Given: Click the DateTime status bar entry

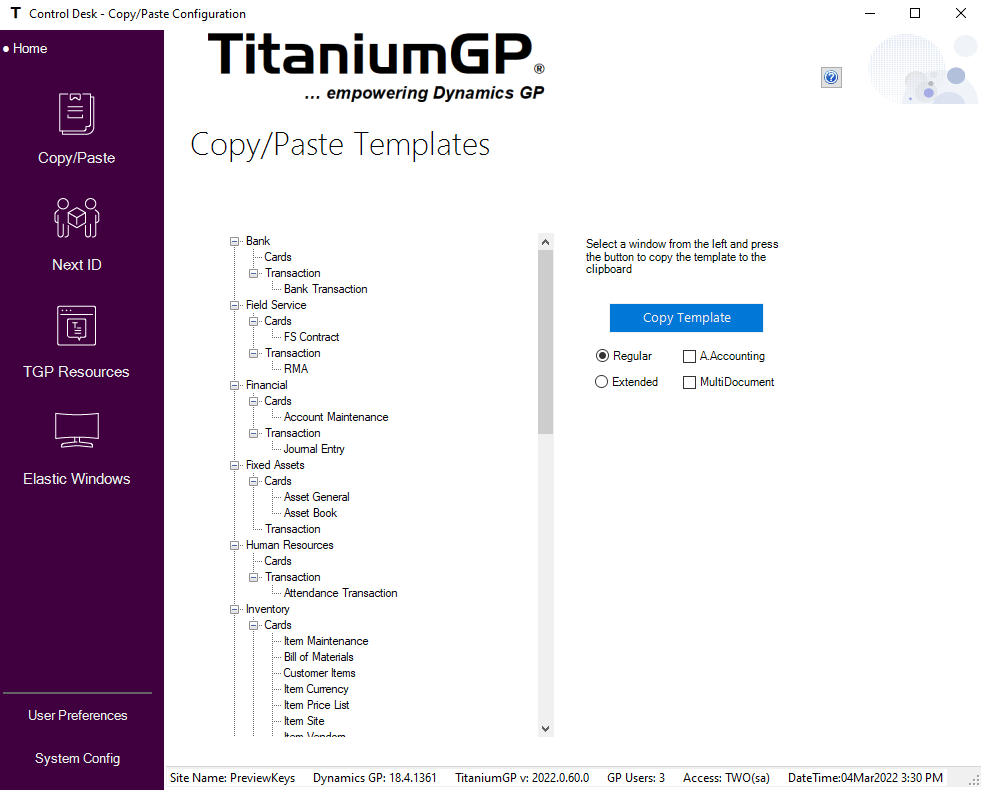Looking at the screenshot, I should (865, 778).
